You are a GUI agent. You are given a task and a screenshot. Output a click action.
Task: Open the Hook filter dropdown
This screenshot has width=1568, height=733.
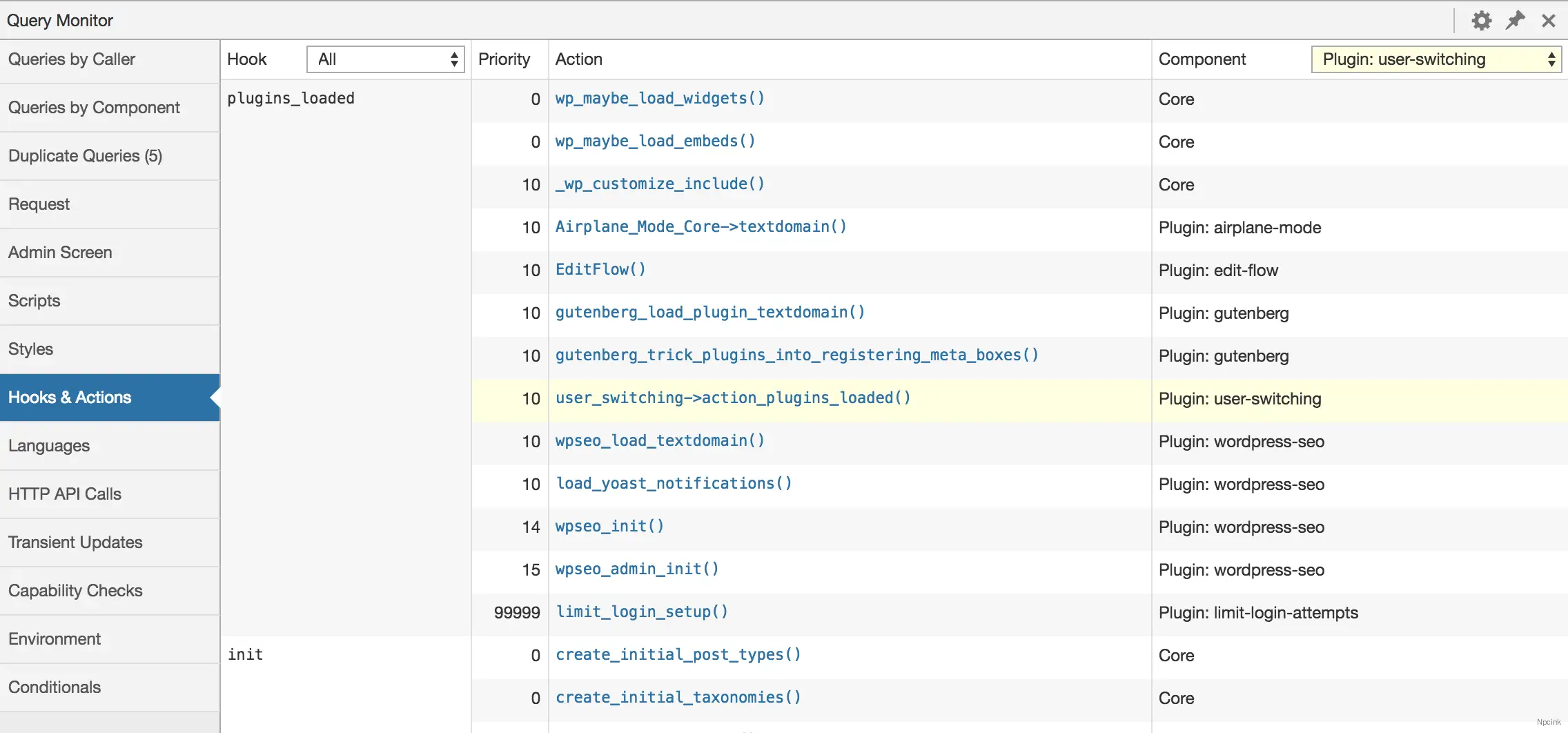coord(384,59)
